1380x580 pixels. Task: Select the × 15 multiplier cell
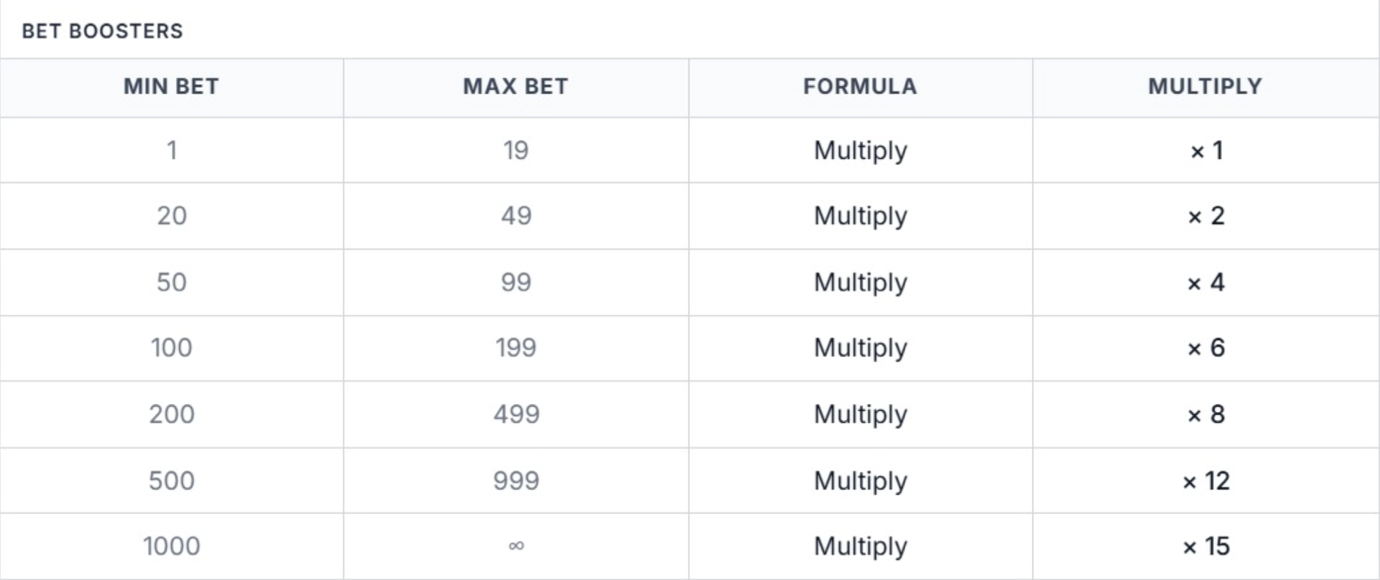pyautogui.click(x=1206, y=546)
